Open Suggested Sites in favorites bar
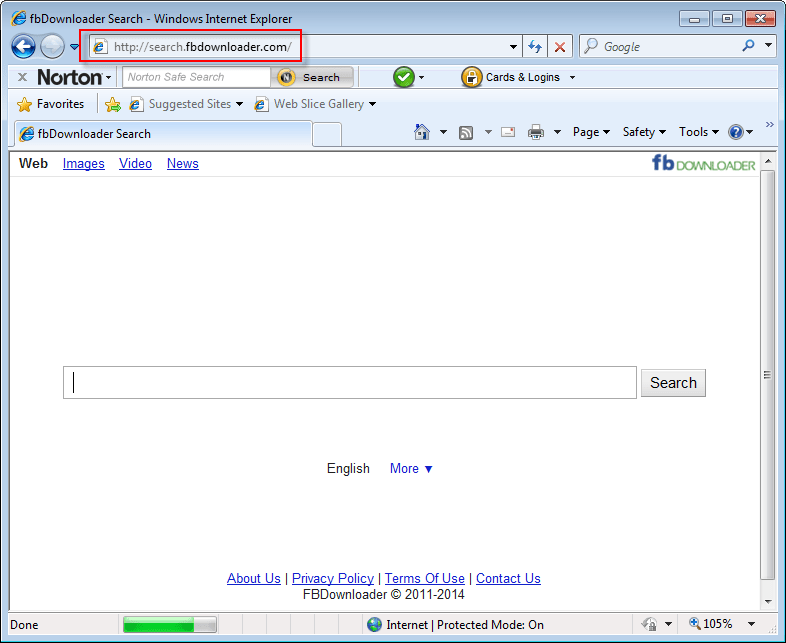786x643 pixels. (x=186, y=104)
